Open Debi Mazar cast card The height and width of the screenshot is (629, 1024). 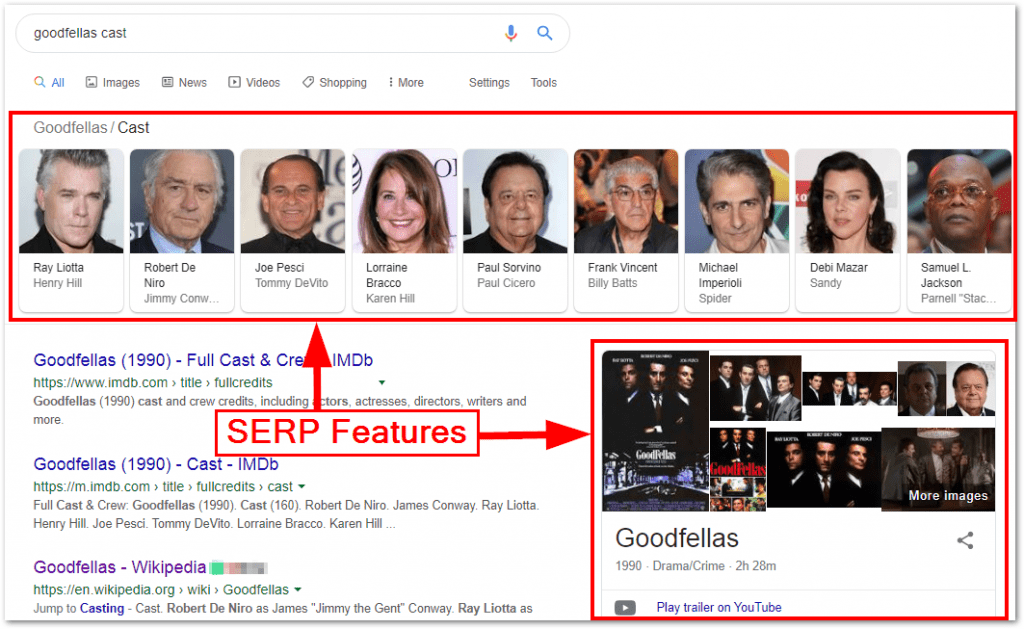coord(848,230)
